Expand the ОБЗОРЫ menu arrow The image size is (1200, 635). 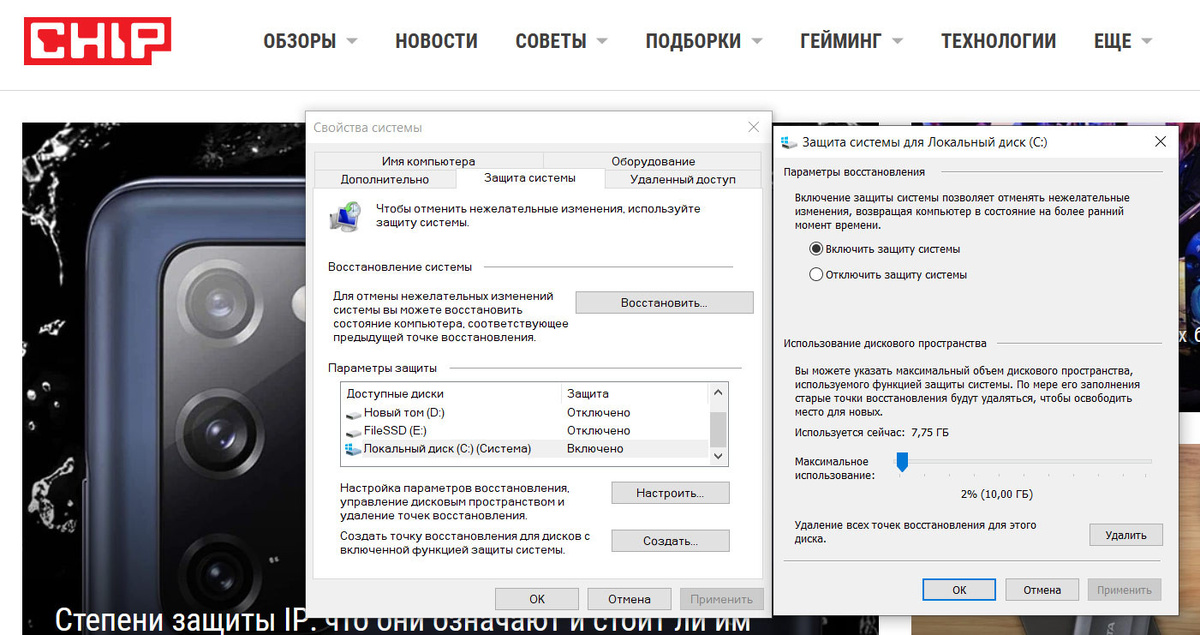[352, 42]
